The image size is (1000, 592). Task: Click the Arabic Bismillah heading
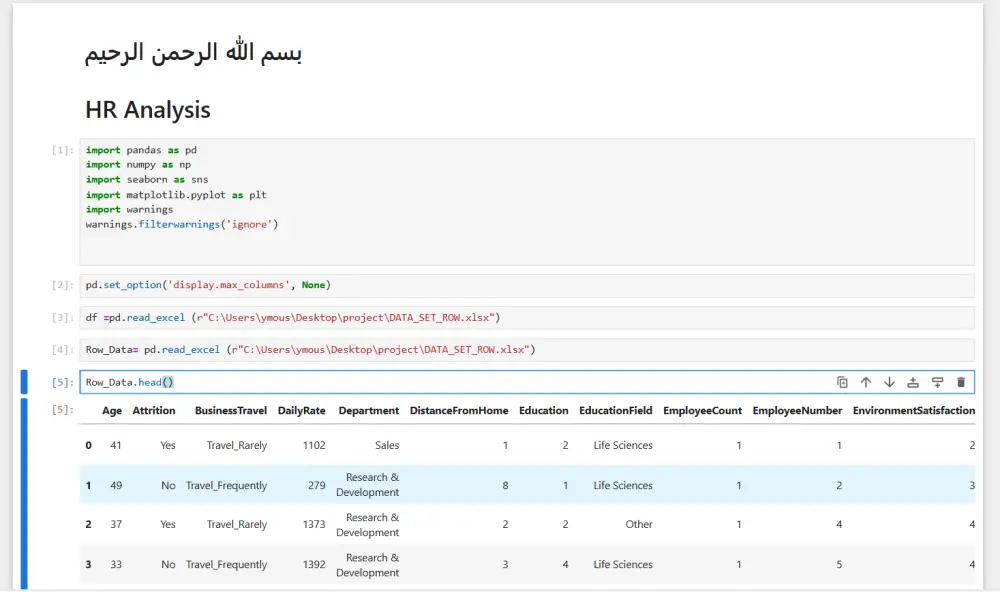(193, 51)
